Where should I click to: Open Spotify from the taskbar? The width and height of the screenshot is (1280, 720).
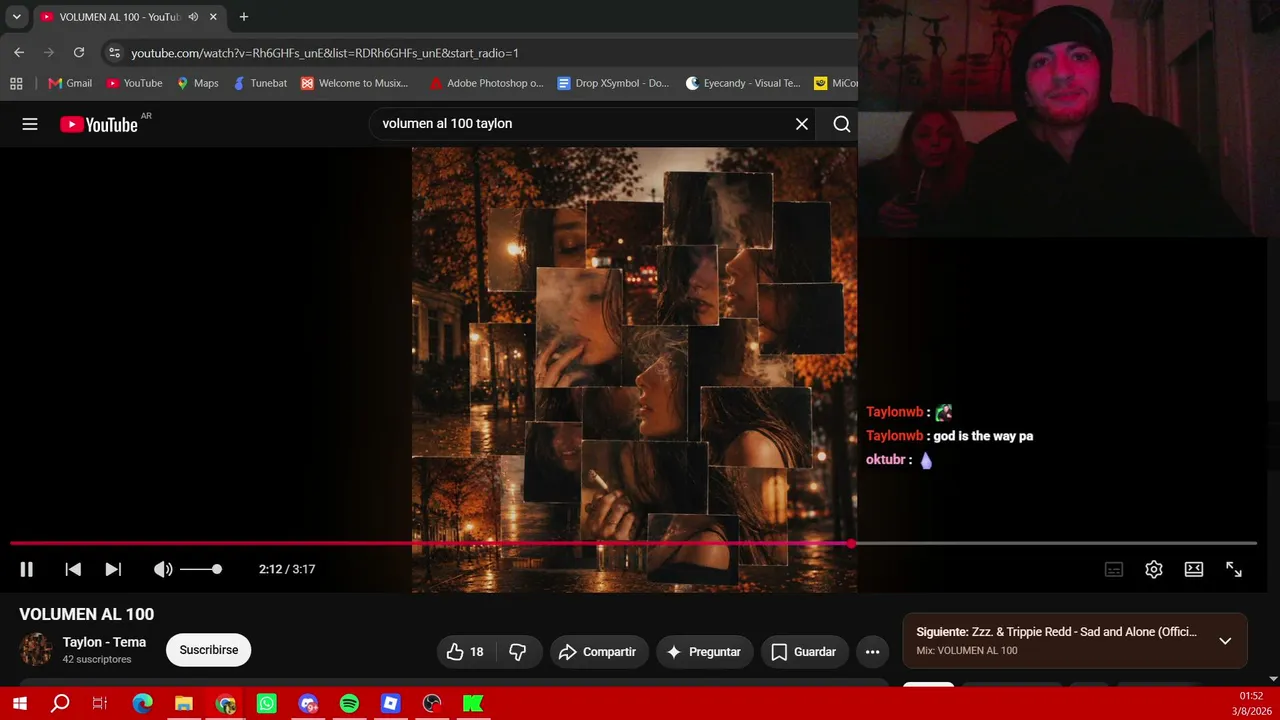[x=349, y=704]
